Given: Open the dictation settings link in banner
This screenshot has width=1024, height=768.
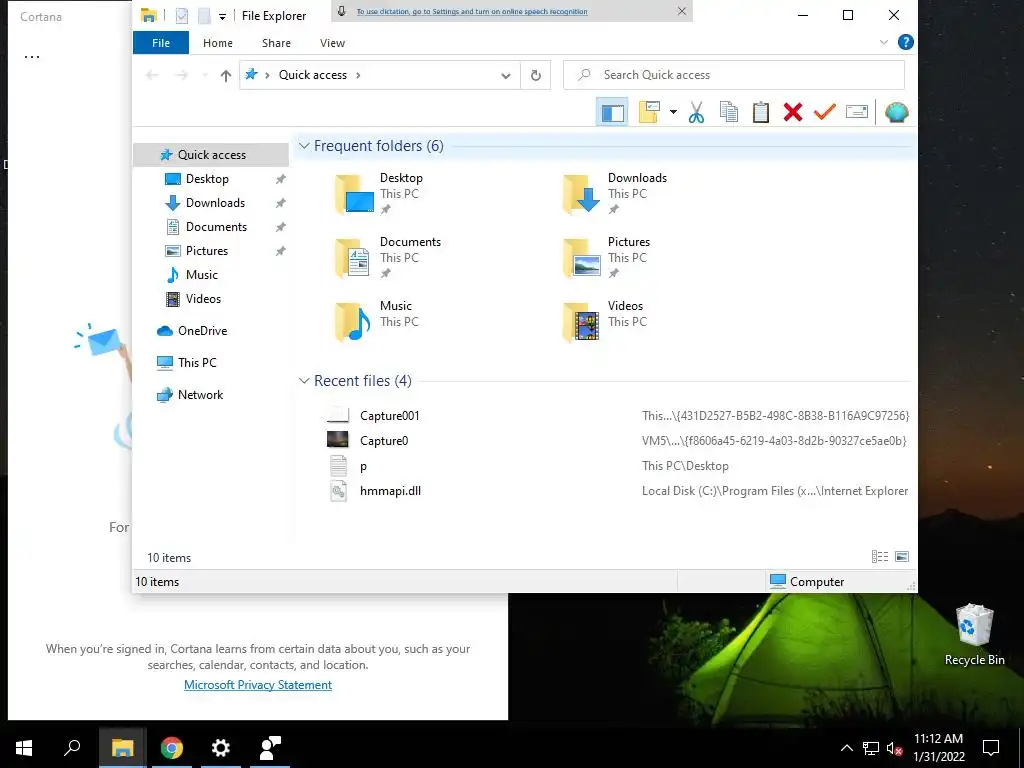Looking at the screenshot, I should point(472,12).
